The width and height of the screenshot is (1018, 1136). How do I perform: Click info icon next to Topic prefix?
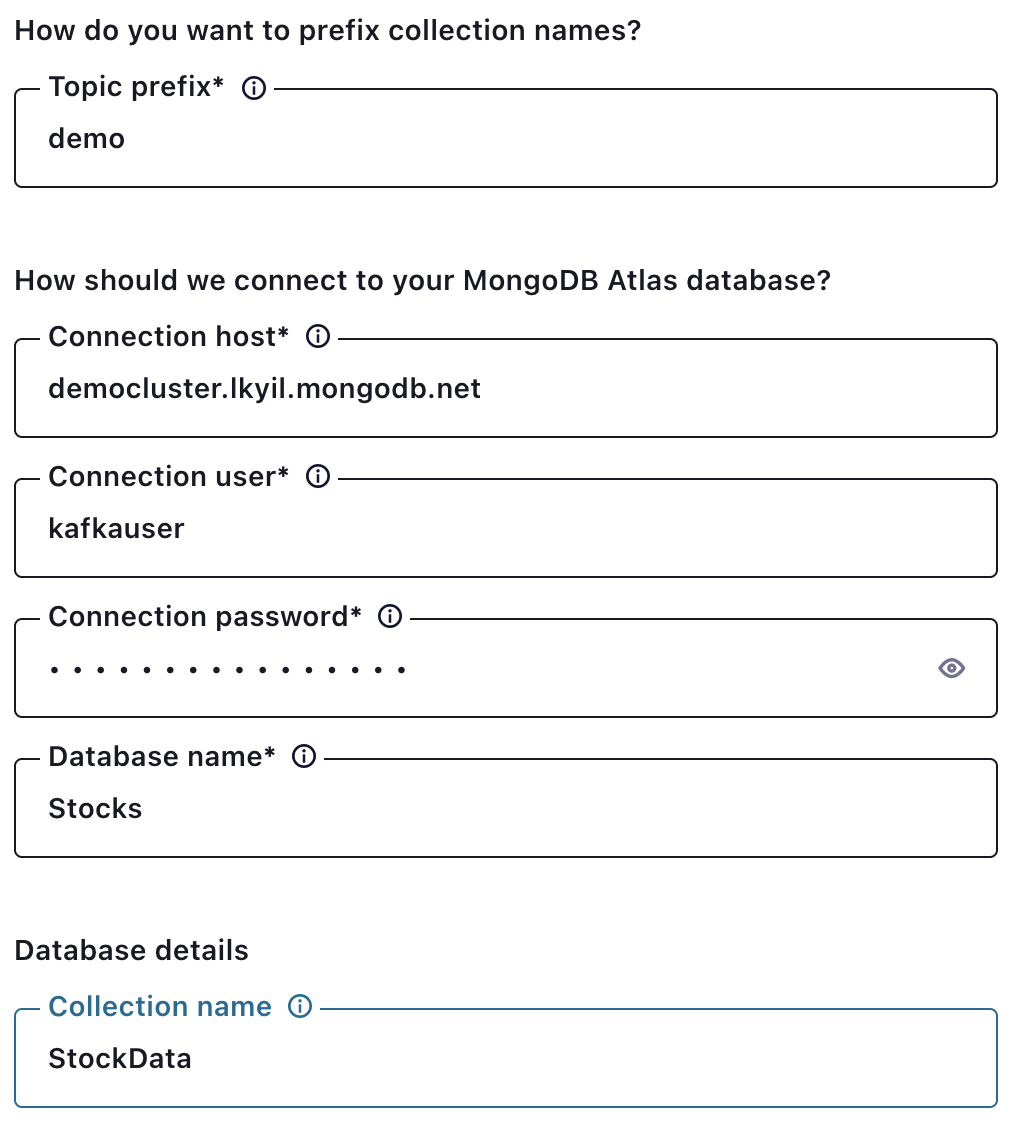coord(254,88)
